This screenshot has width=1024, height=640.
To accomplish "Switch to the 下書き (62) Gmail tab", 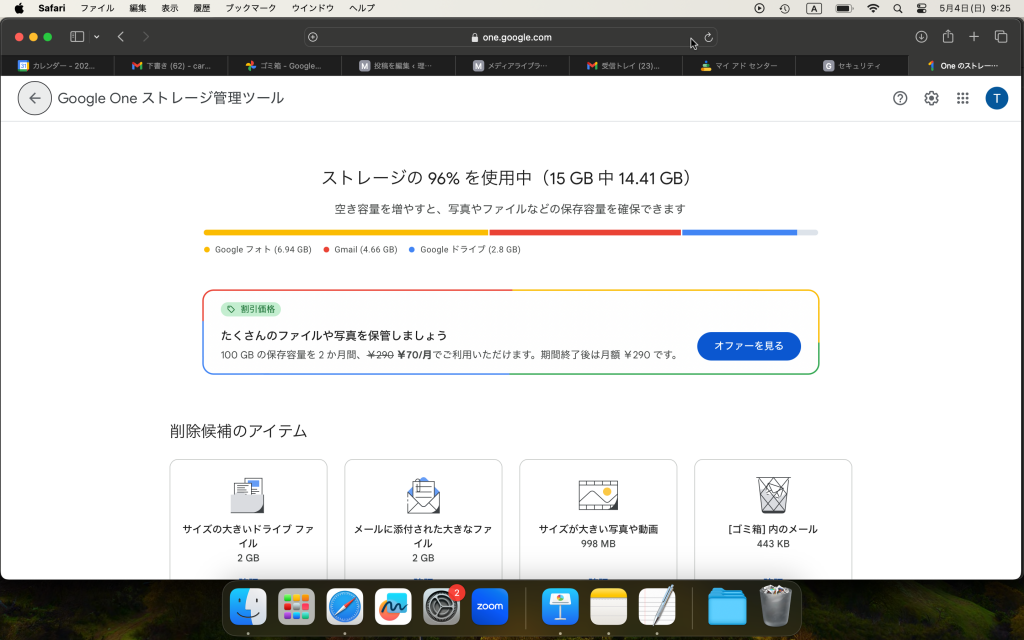I will coord(171,65).
